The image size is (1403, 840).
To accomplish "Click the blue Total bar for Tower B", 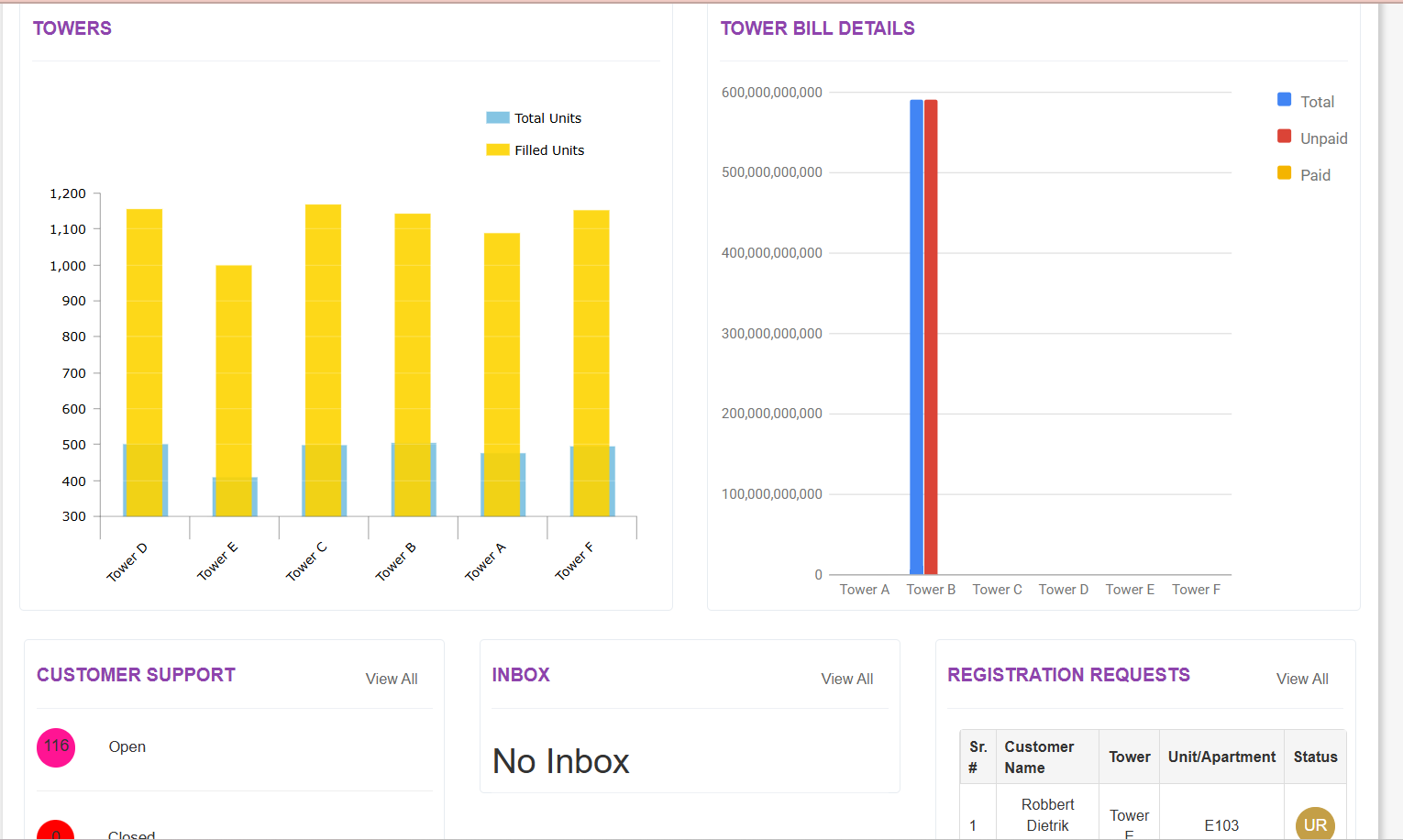I will [x=916, y=337].
